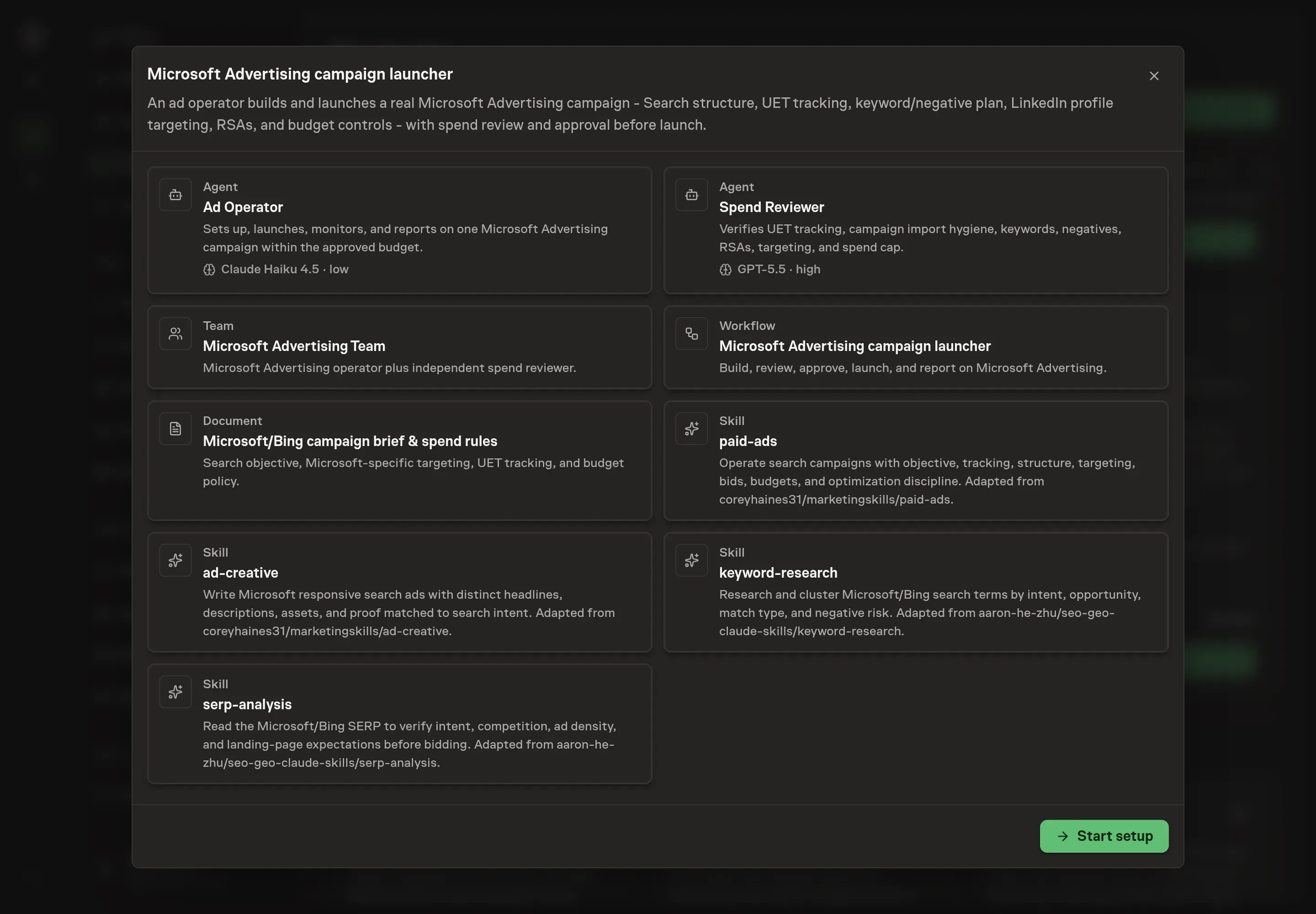Click the 'Workflow' type label

pos(747,325)
